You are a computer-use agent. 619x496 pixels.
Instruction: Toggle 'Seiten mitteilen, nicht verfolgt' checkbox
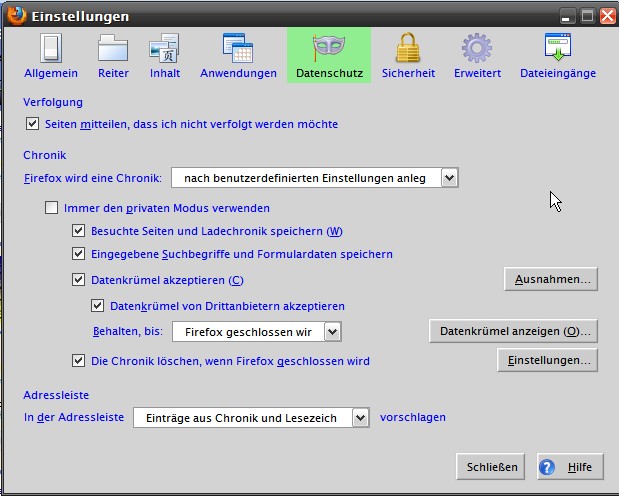pos(32,124)
